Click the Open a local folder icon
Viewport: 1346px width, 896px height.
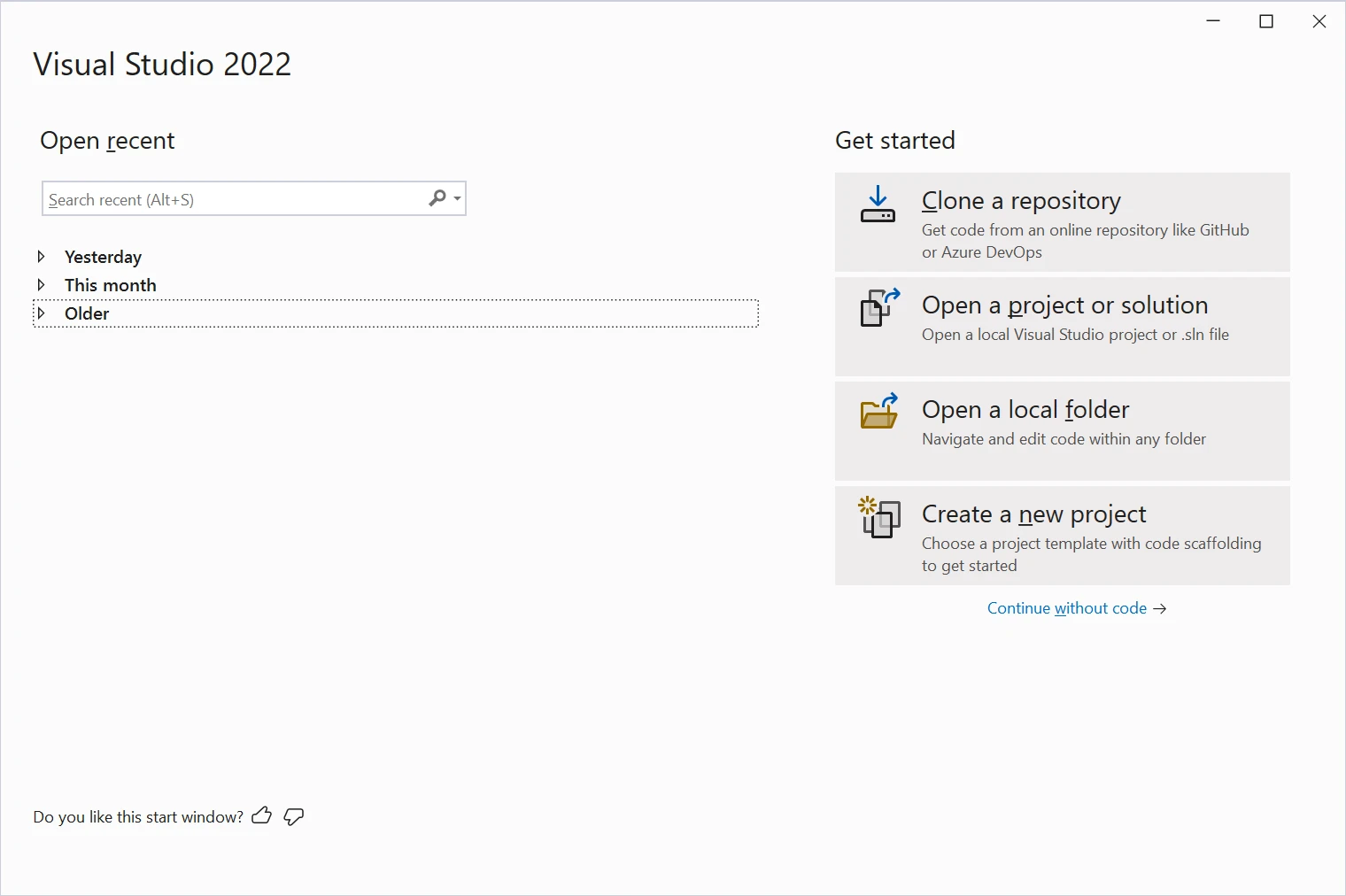tap(879, 412)
